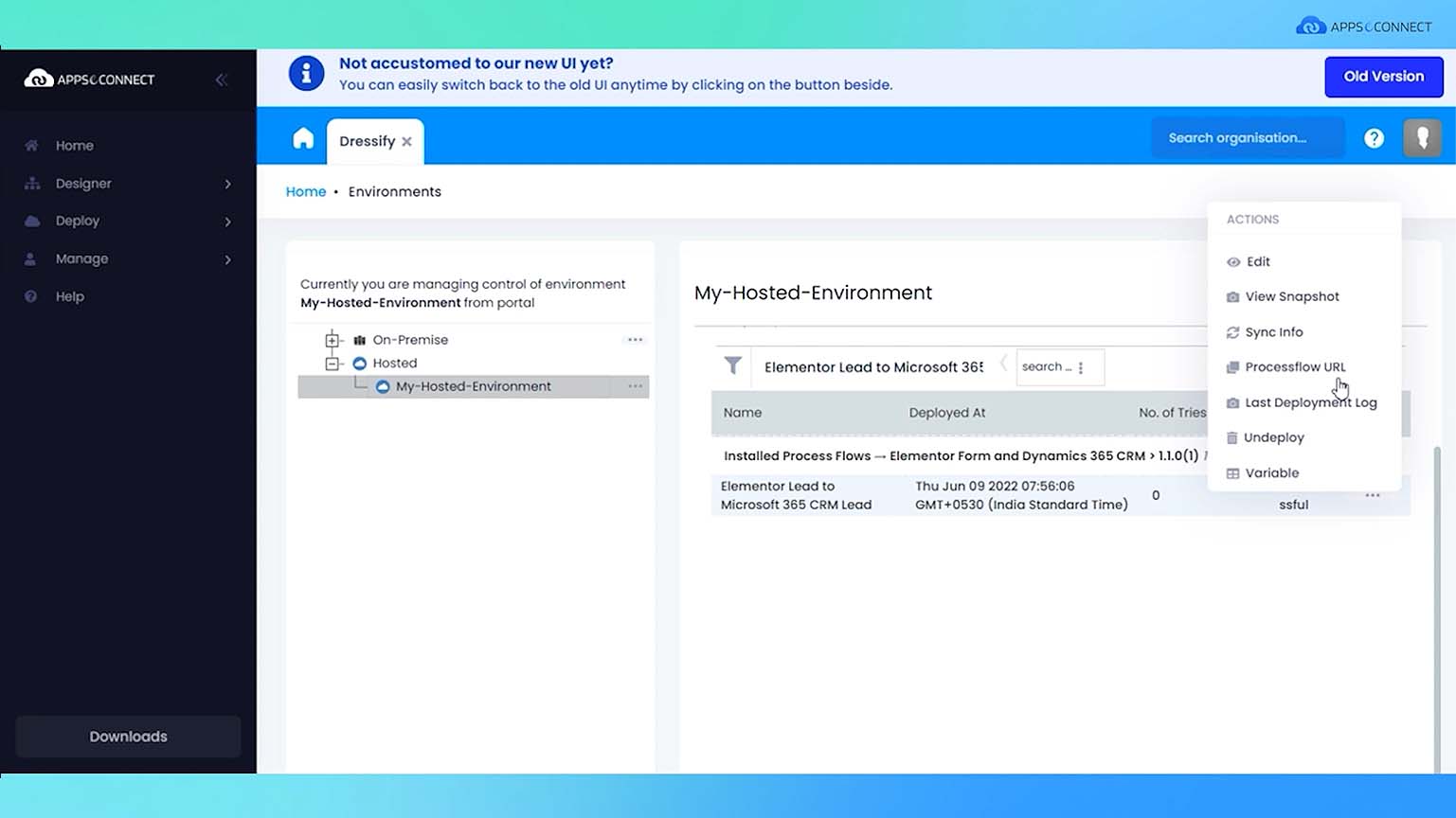Image resolution: width=1456 pixels, height=818 pixels.
Task: Click the APPSeCONNECT logo in sidebar
Action: coord(89,79)
